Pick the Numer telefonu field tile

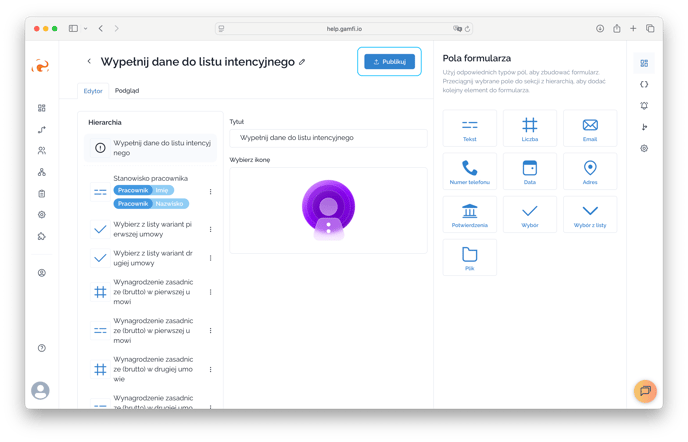470,172
